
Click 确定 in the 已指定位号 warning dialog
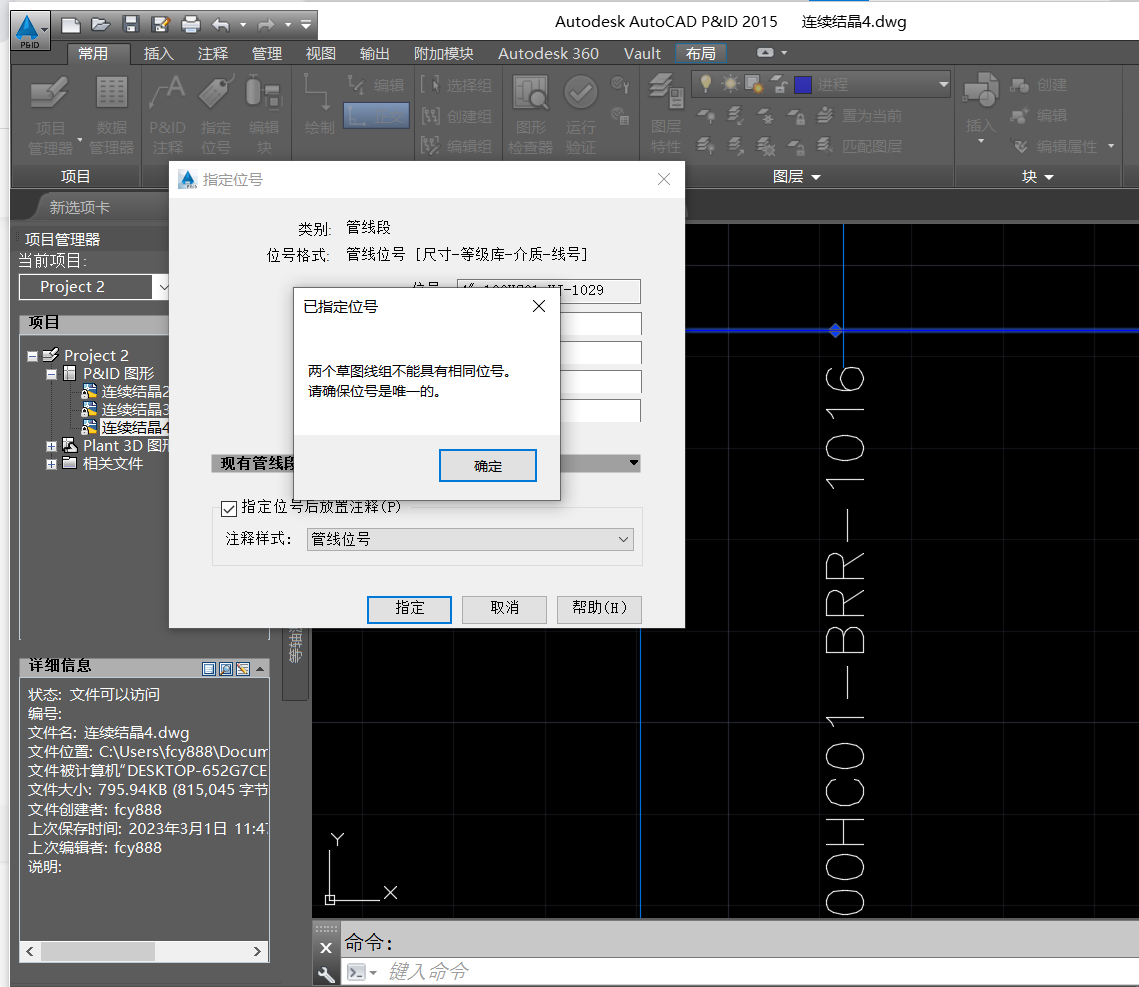tap(488, 466)
